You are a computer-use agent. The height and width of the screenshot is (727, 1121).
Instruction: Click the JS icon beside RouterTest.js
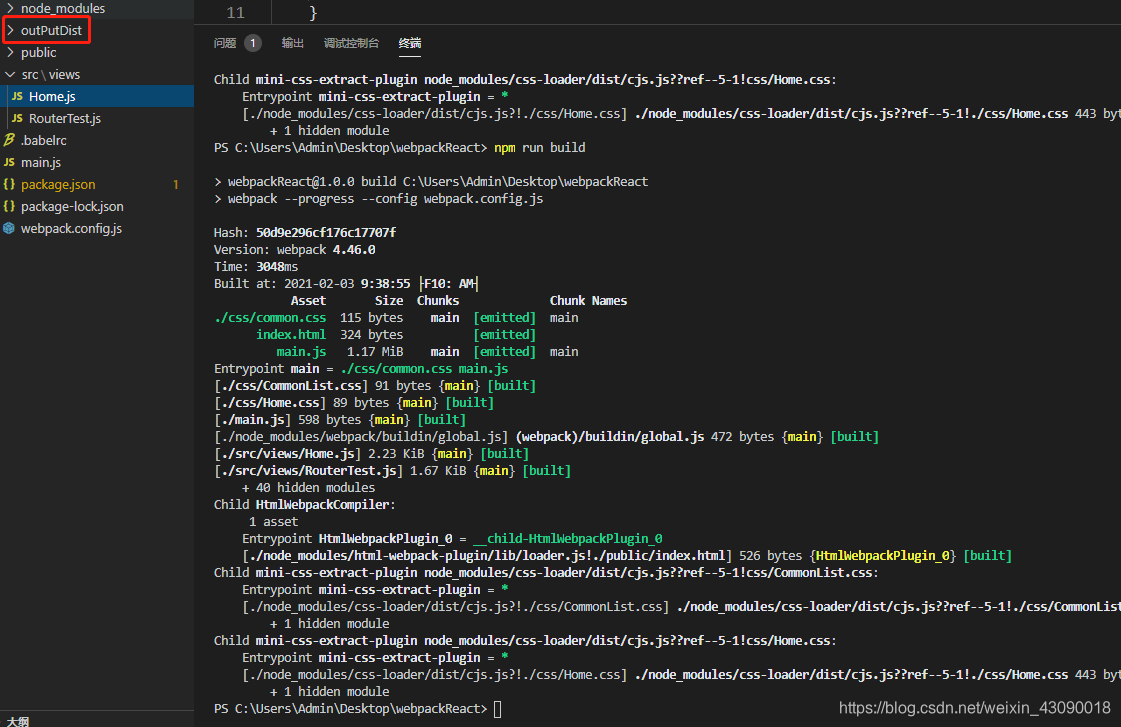pos(17,119)
